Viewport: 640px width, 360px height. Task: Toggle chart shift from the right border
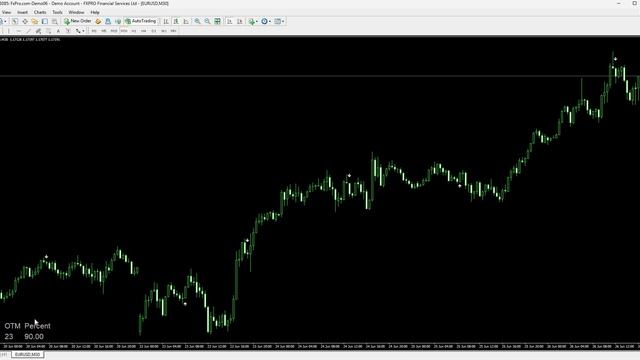(x=240, y=21)
